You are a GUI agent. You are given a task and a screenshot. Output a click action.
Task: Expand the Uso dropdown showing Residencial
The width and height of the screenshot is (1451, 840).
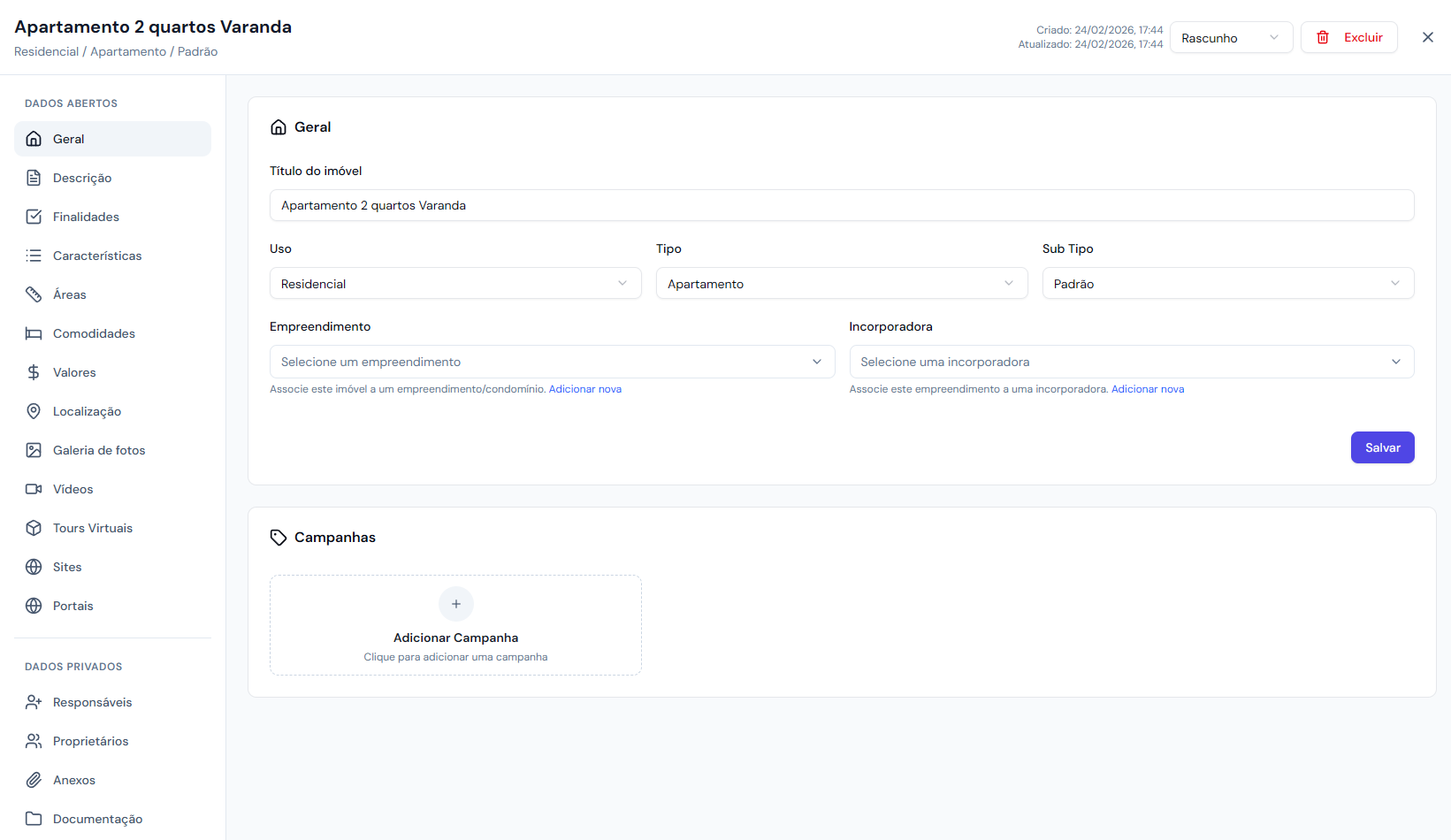454,284
